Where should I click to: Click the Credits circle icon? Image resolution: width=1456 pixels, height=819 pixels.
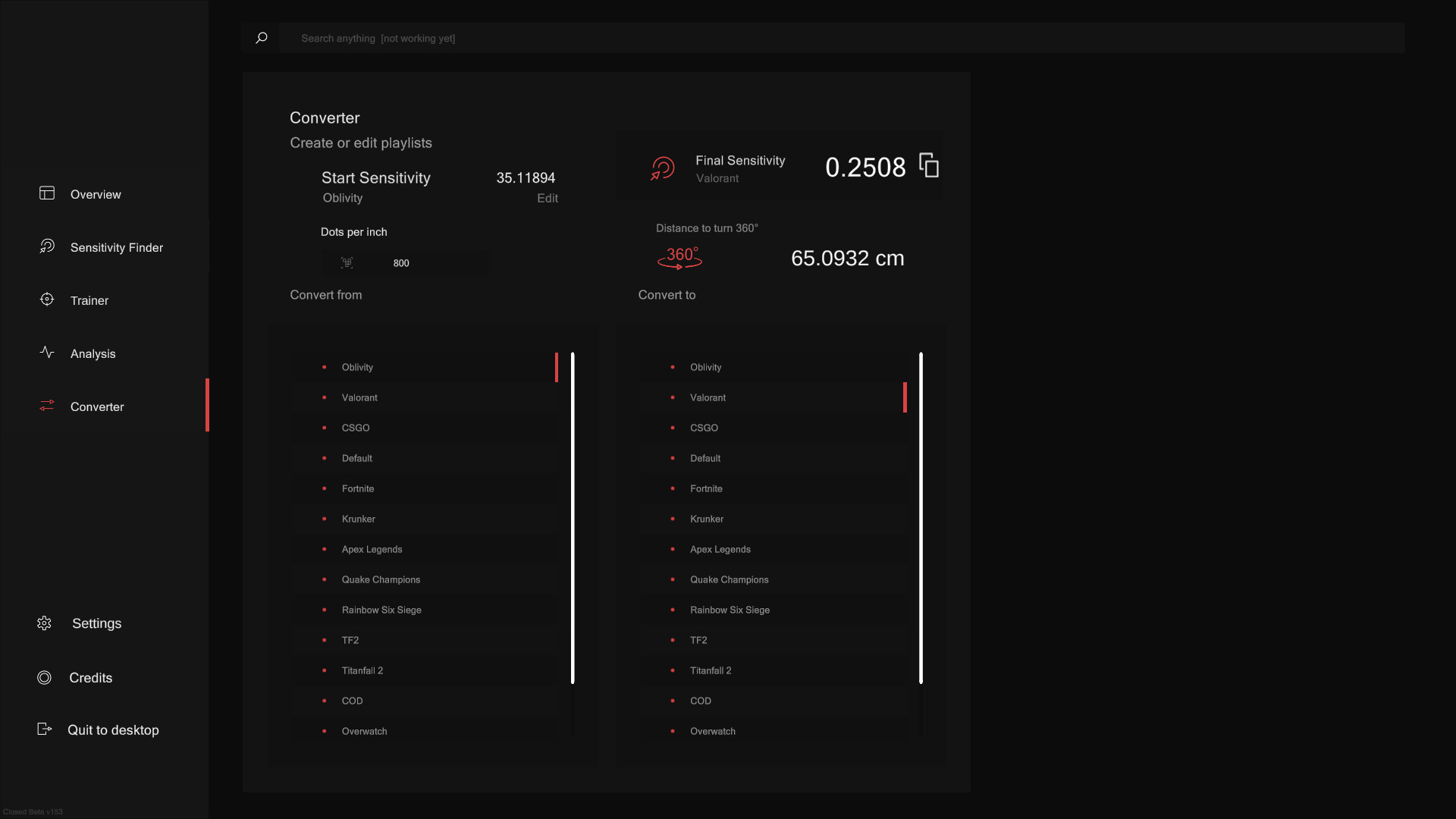45,678
